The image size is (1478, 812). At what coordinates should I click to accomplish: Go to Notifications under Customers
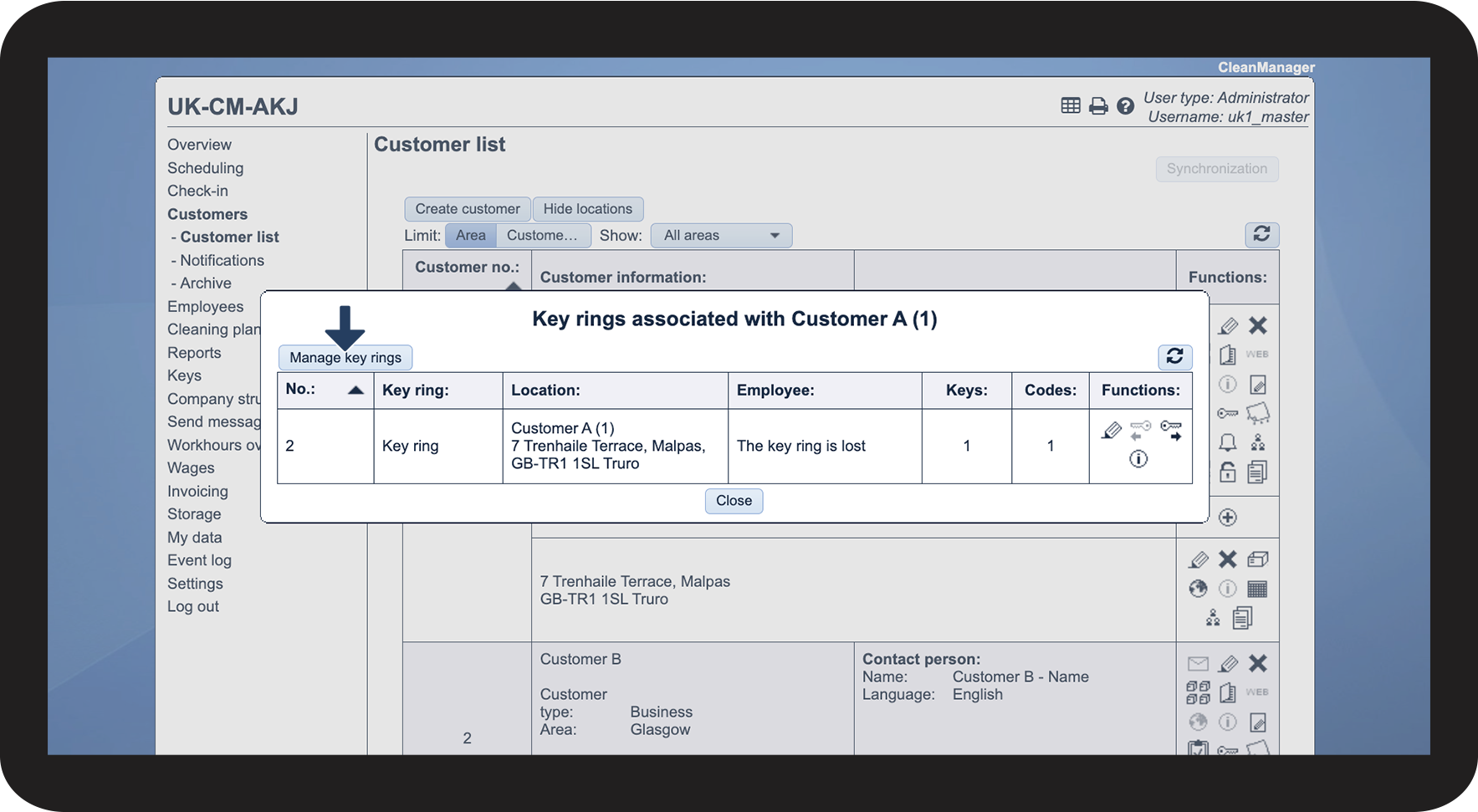coord(222,260)
